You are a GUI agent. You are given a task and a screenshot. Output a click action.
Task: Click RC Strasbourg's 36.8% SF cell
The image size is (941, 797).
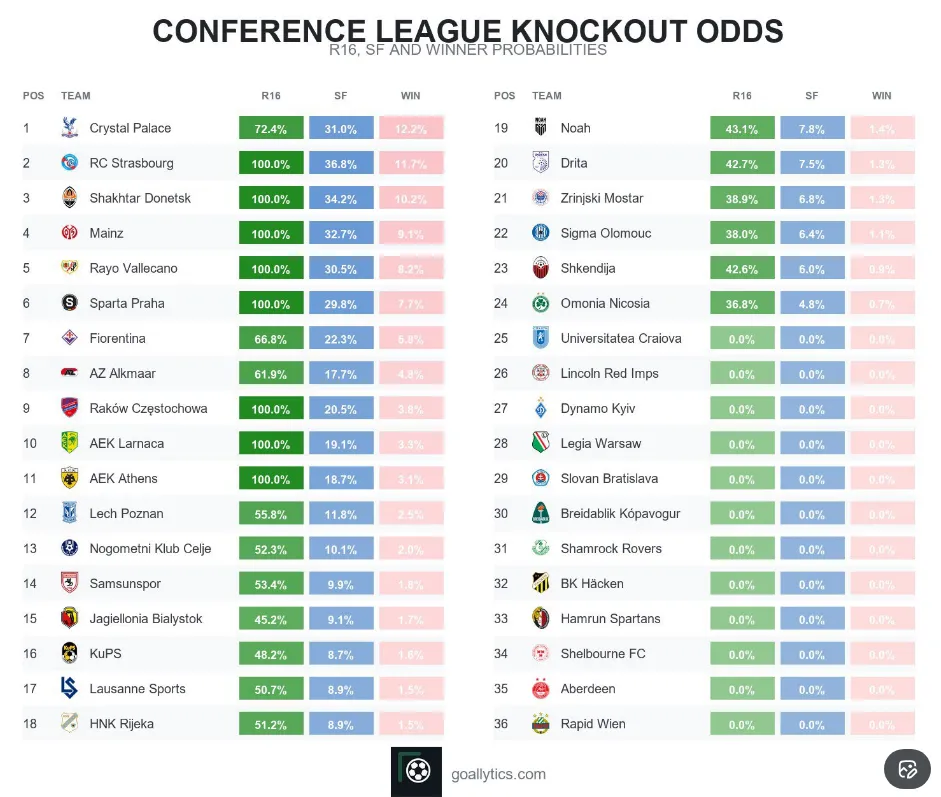coord(341,164)
